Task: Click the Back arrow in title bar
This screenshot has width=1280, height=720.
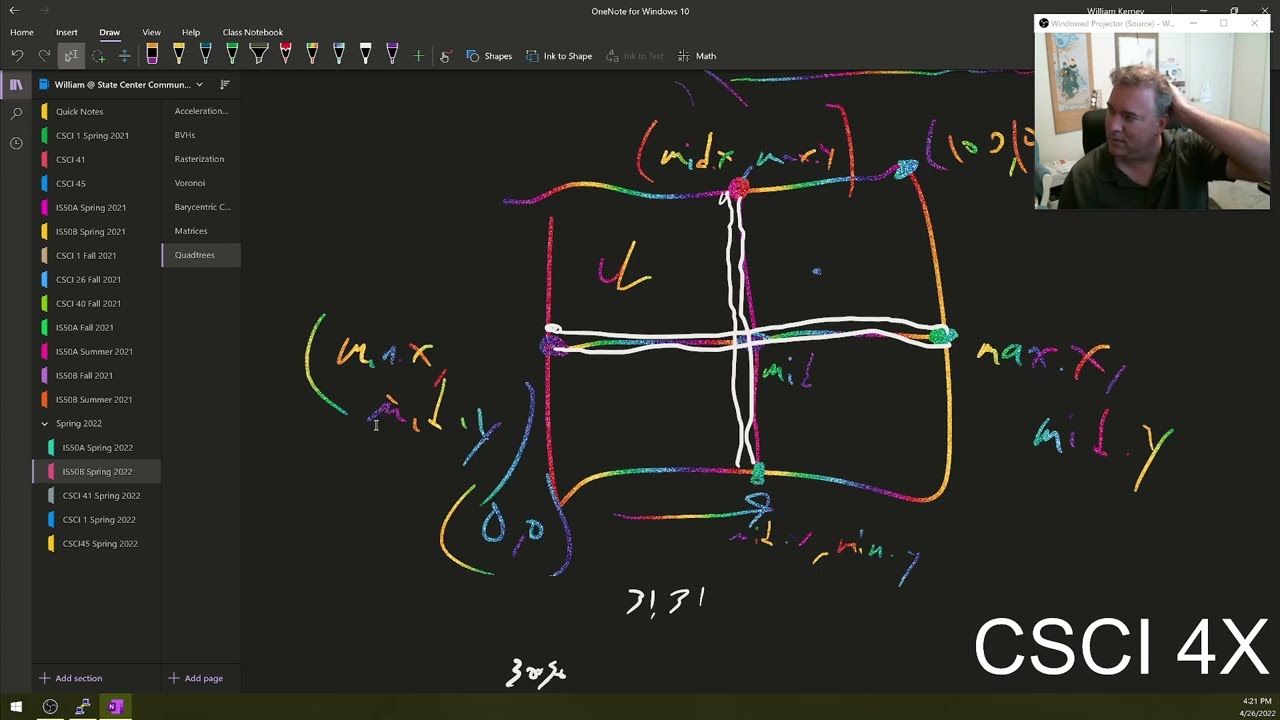Action: (15, 11)
